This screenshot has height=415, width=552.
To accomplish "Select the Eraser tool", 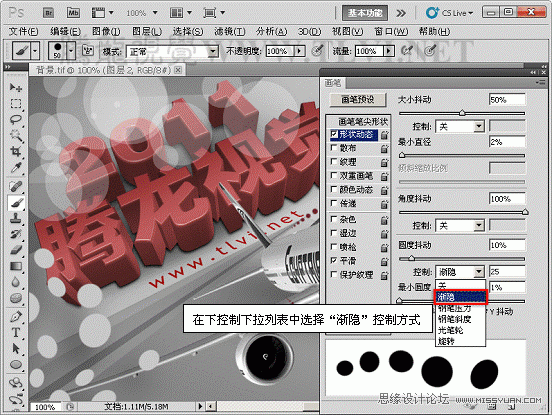I will coord(16,250).
